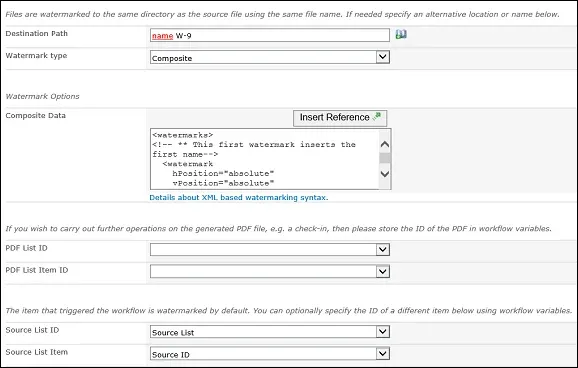The image size is (578, 368).
Task: Click the hPosition="absolute" line in the XML
Action: (223, 174)
